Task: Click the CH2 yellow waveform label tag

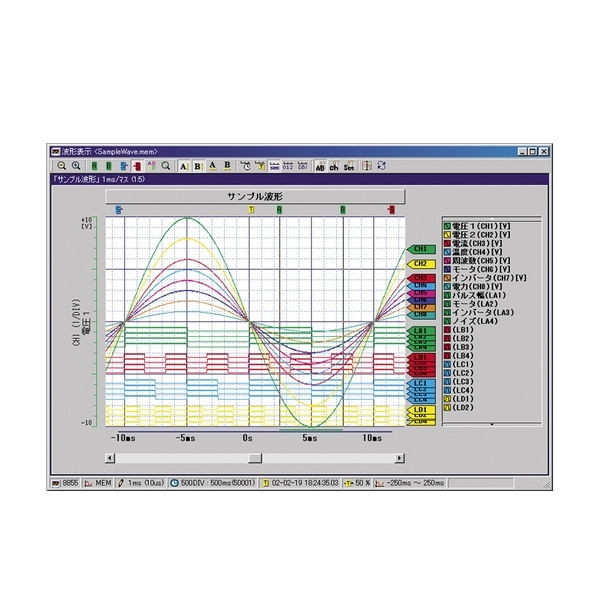Action: (421, 264)
